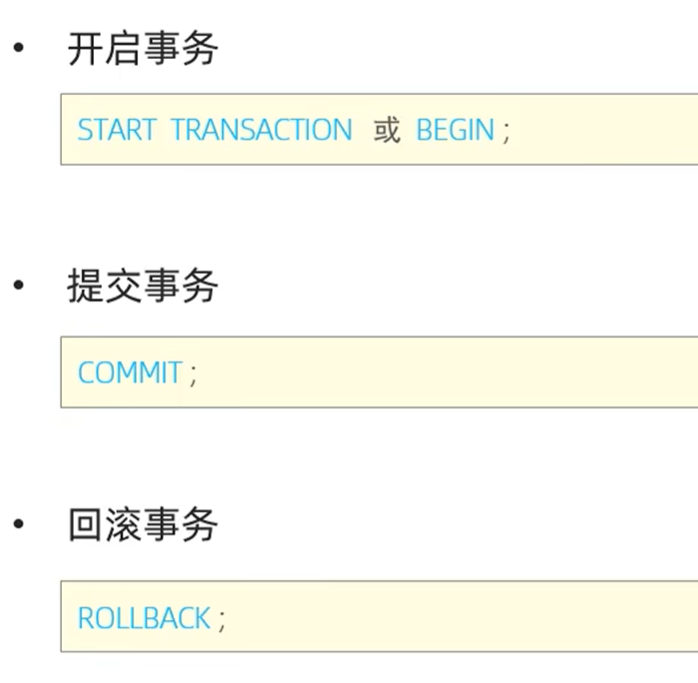This screenshot has width=698, height=683.
Task: Click the 开启事务 heading text
Action: [142, 48]
